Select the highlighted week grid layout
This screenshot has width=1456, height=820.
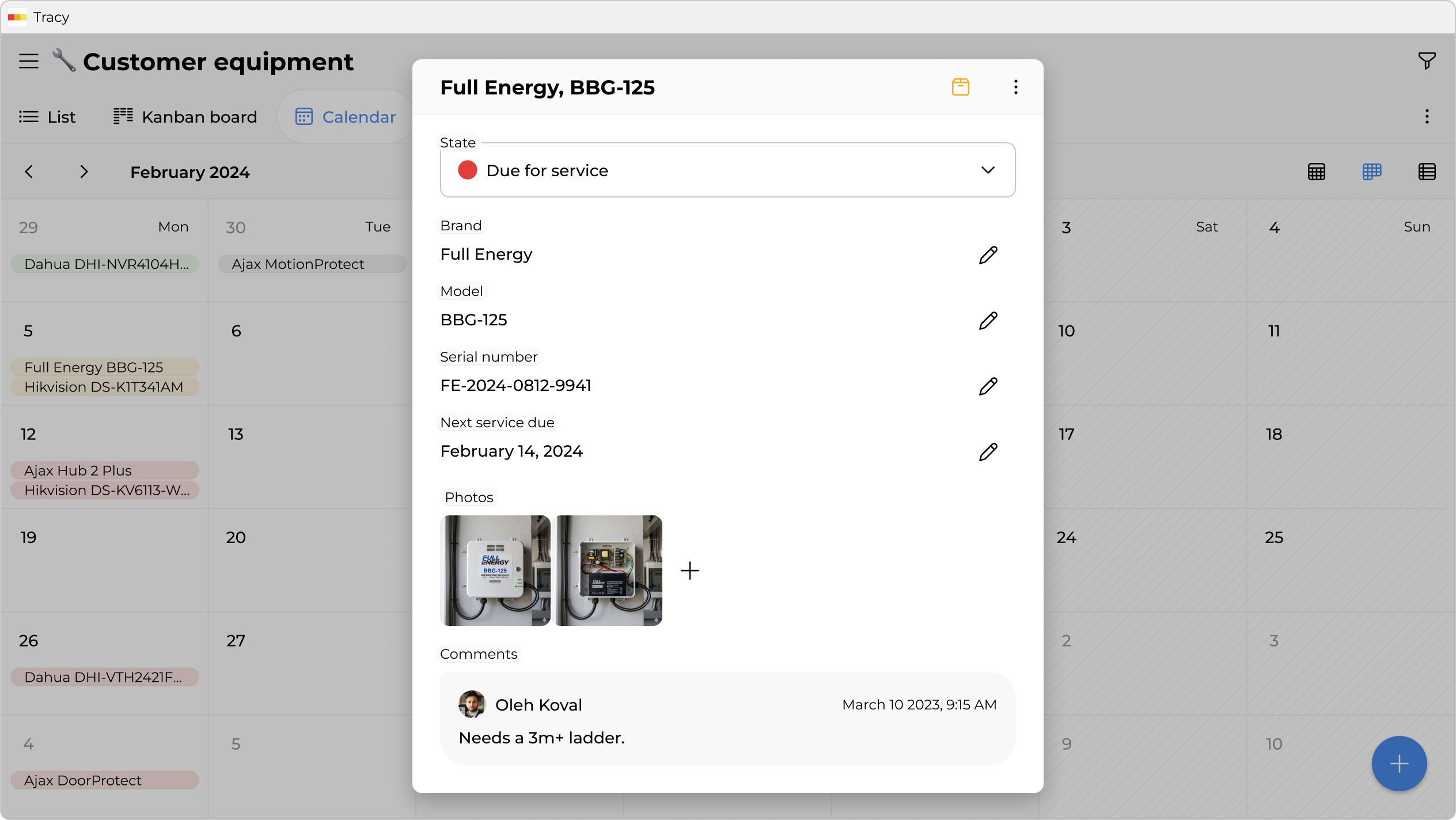pos(1371,172)
